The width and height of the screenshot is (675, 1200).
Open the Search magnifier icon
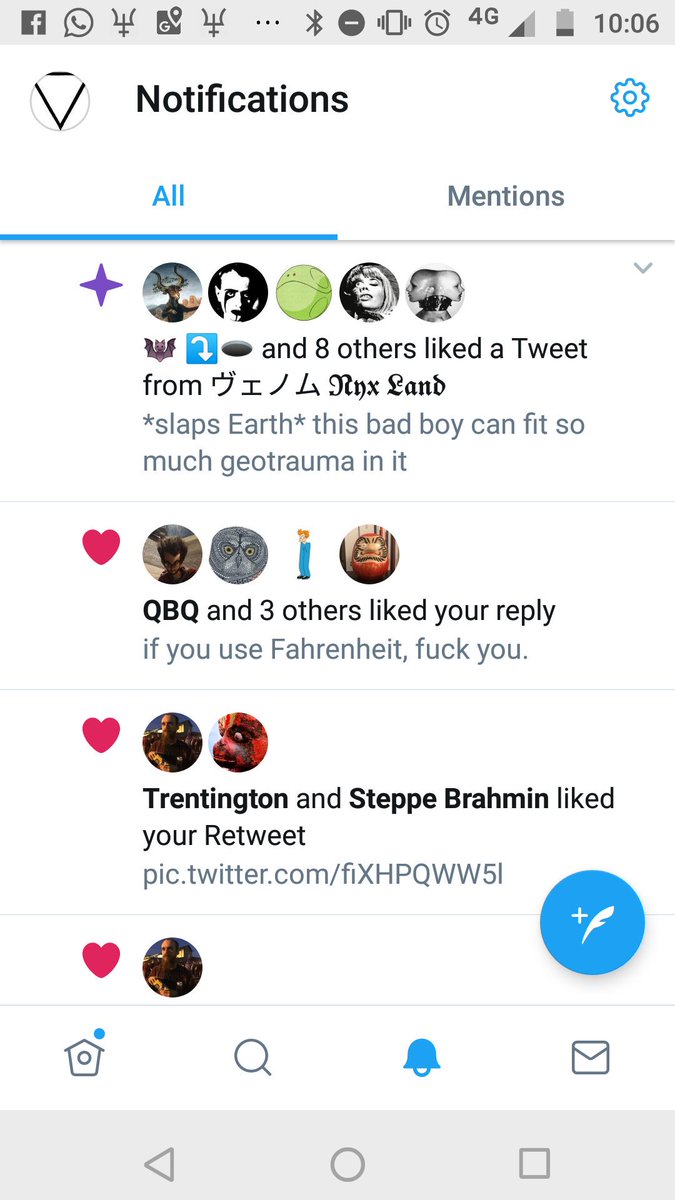point(253,1057)
